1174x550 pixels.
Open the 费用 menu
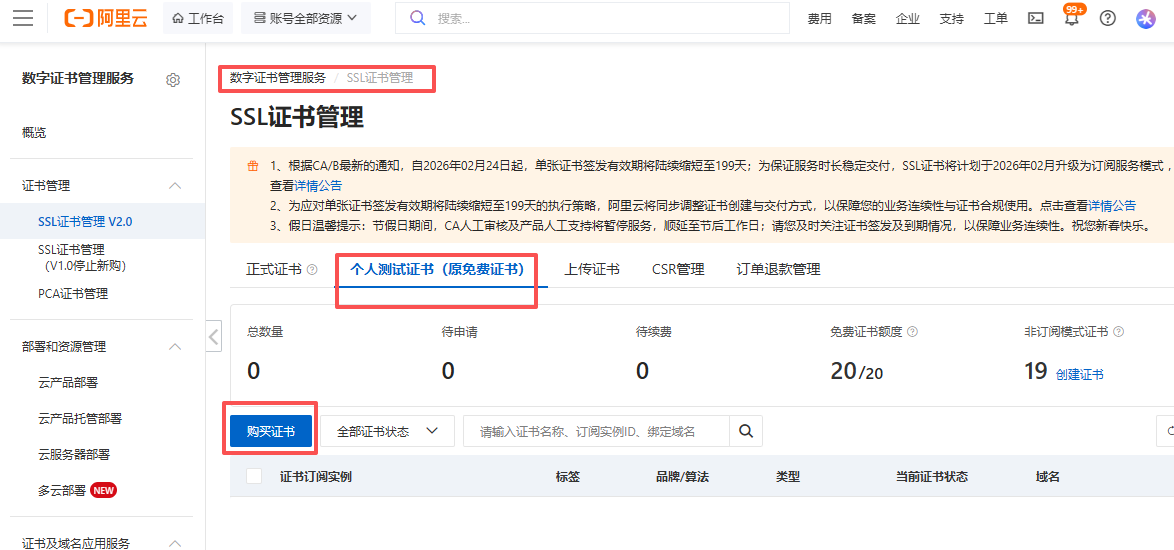point(819,19)
